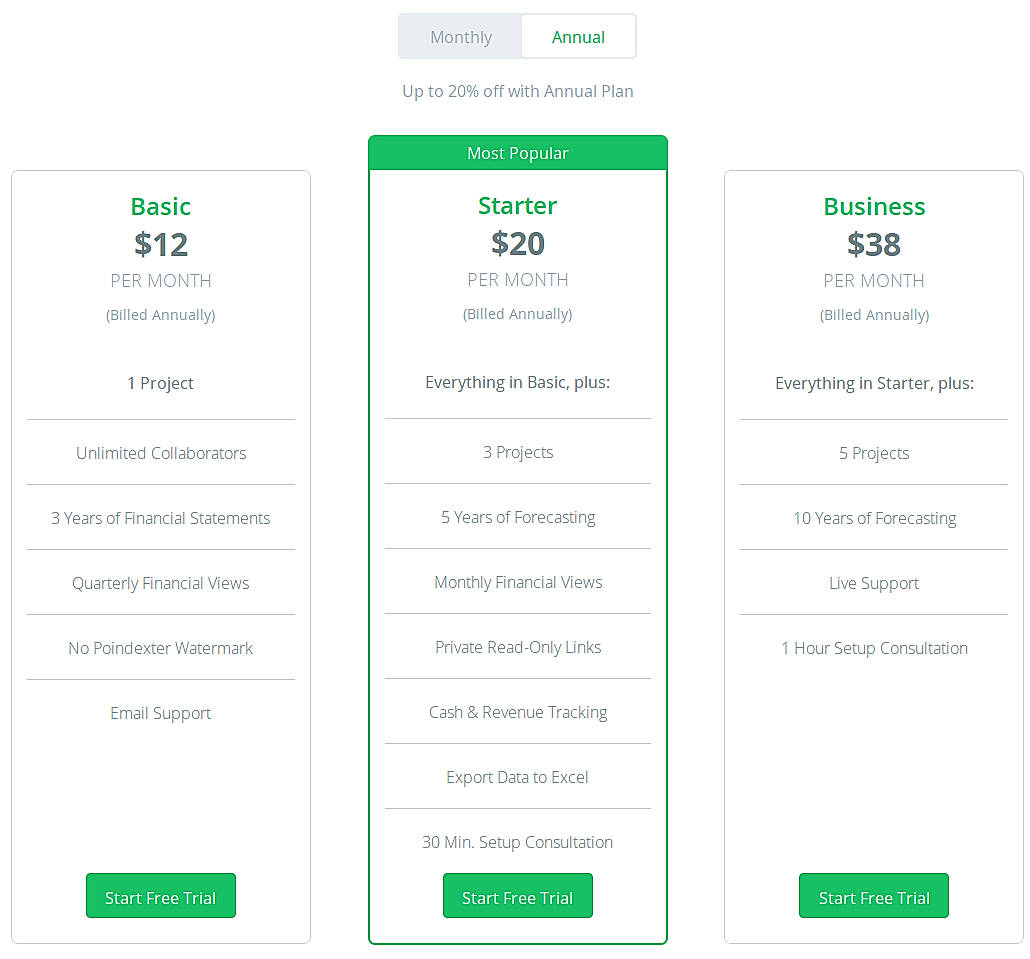This screenshot has width=1030, height=959.
Task: Toggle billing from Annual to Monthly
Action: pyautogui.click(x=460, y=36)
